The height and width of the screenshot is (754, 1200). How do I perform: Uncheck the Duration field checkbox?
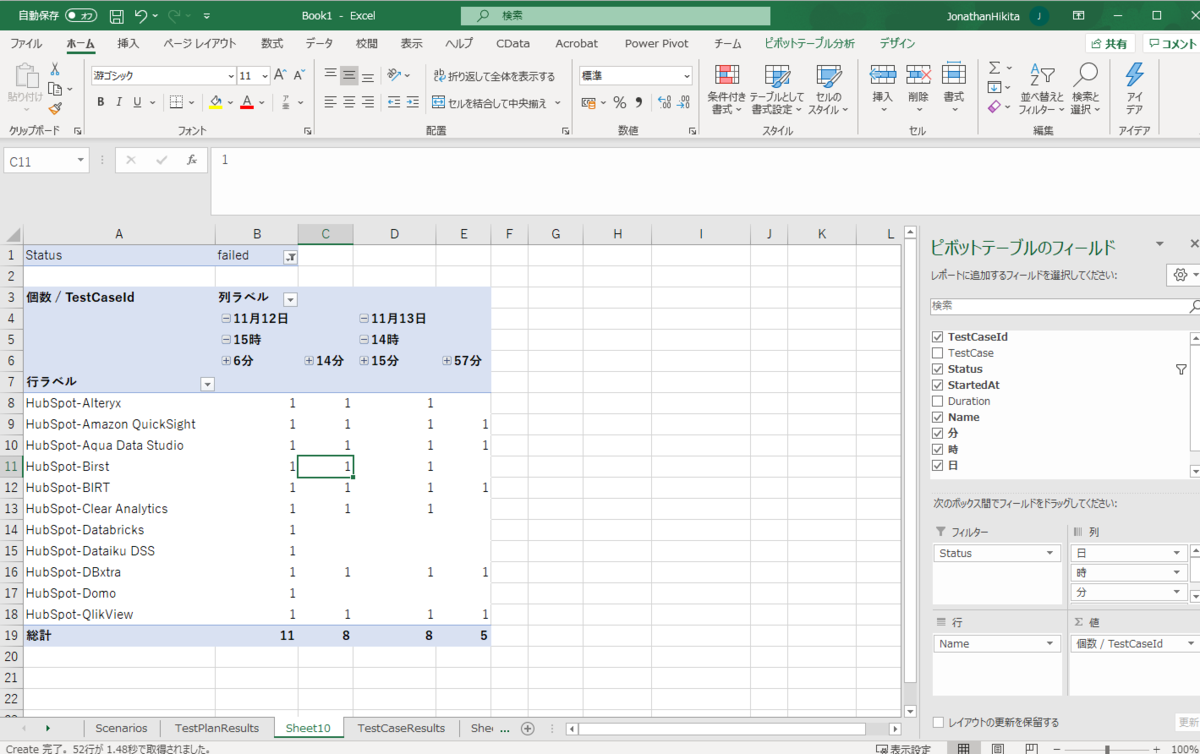[936, 400]
